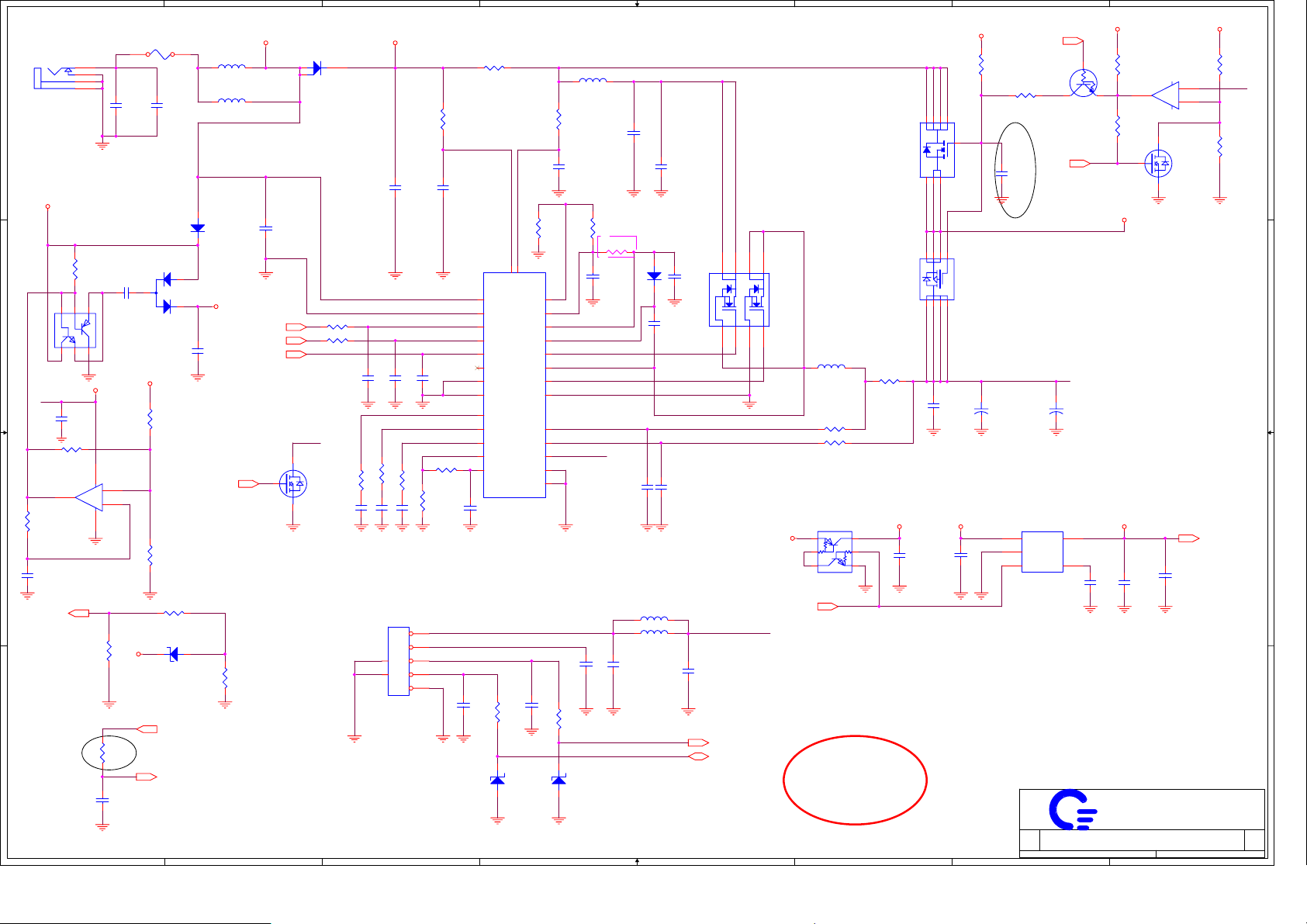Select the top-right comparator triangle symbol
This screenshot has width=1307, height=924.
pos(1166,95)
